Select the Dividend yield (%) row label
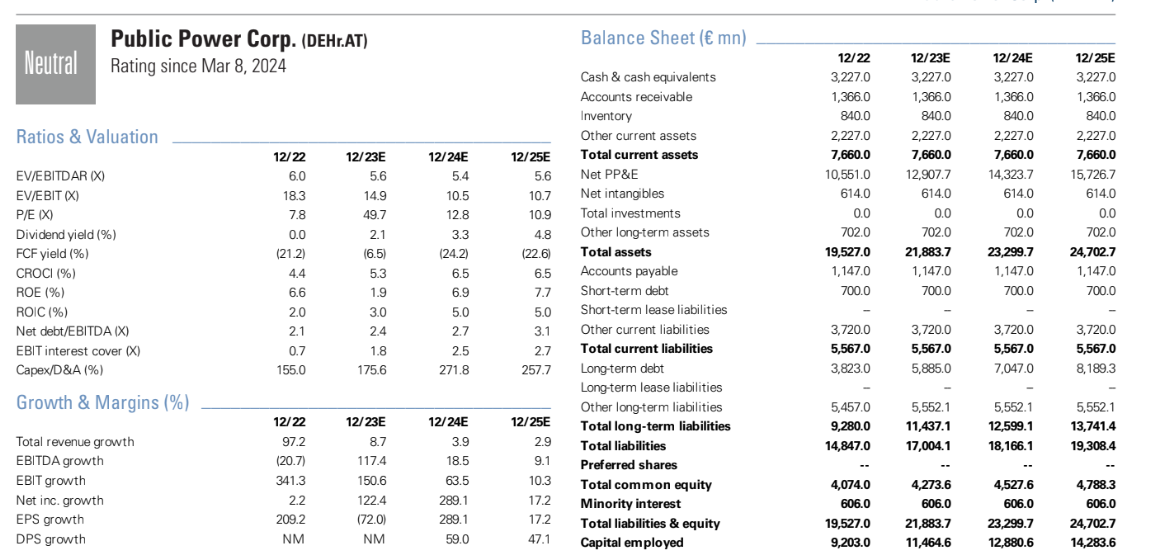 [x=66, y=234]
